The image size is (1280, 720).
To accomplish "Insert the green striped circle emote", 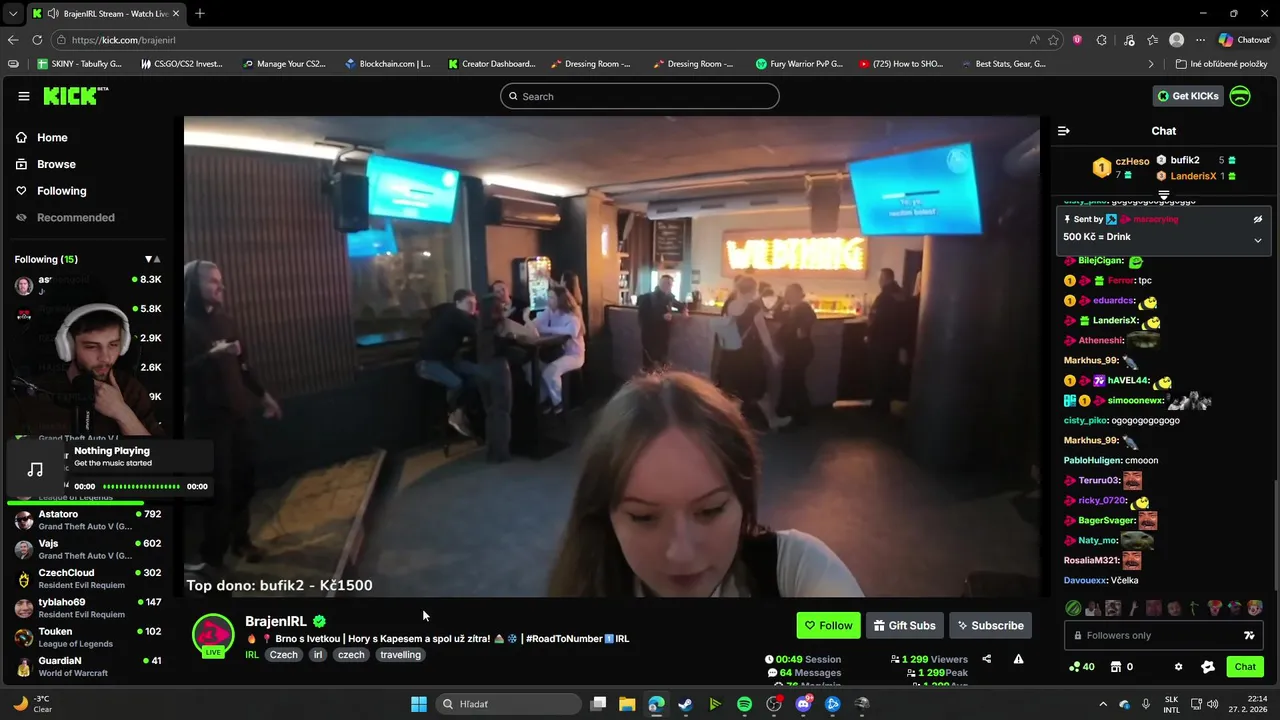I will pyautogui.click(x=1073, y=608).
